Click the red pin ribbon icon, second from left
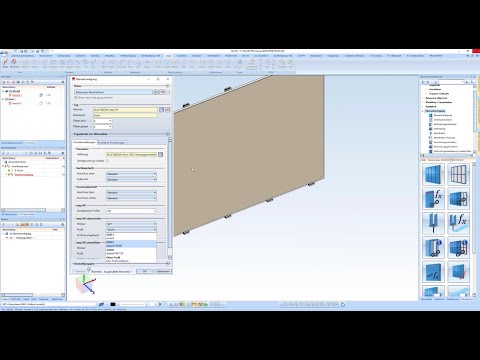This screenshot has width=480, height=360. coord(14,63)
